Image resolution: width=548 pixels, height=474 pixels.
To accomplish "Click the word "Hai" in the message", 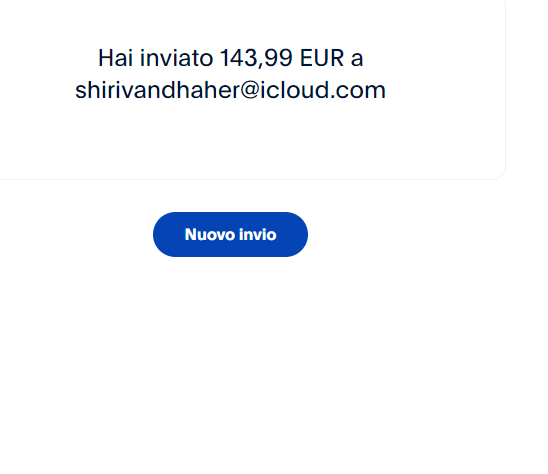I will click(x=115, y=58).
